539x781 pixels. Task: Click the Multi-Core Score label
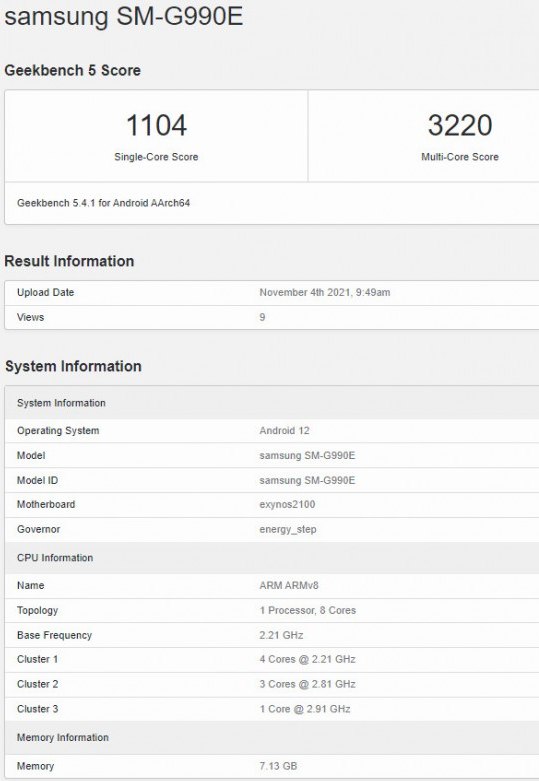460,157
